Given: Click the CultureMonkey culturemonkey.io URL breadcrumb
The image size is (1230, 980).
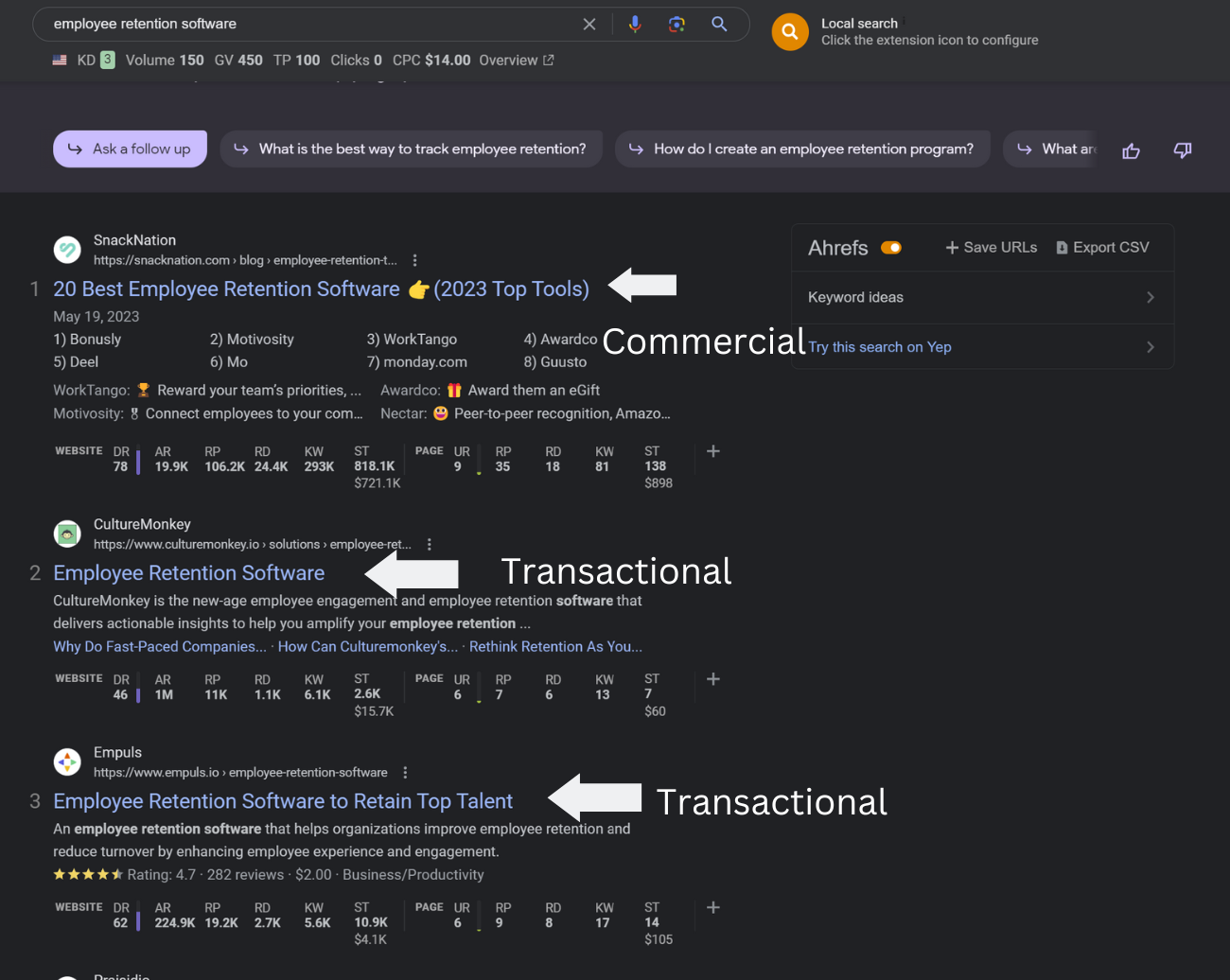Looking at the screenshot, I should pos(253,544).
